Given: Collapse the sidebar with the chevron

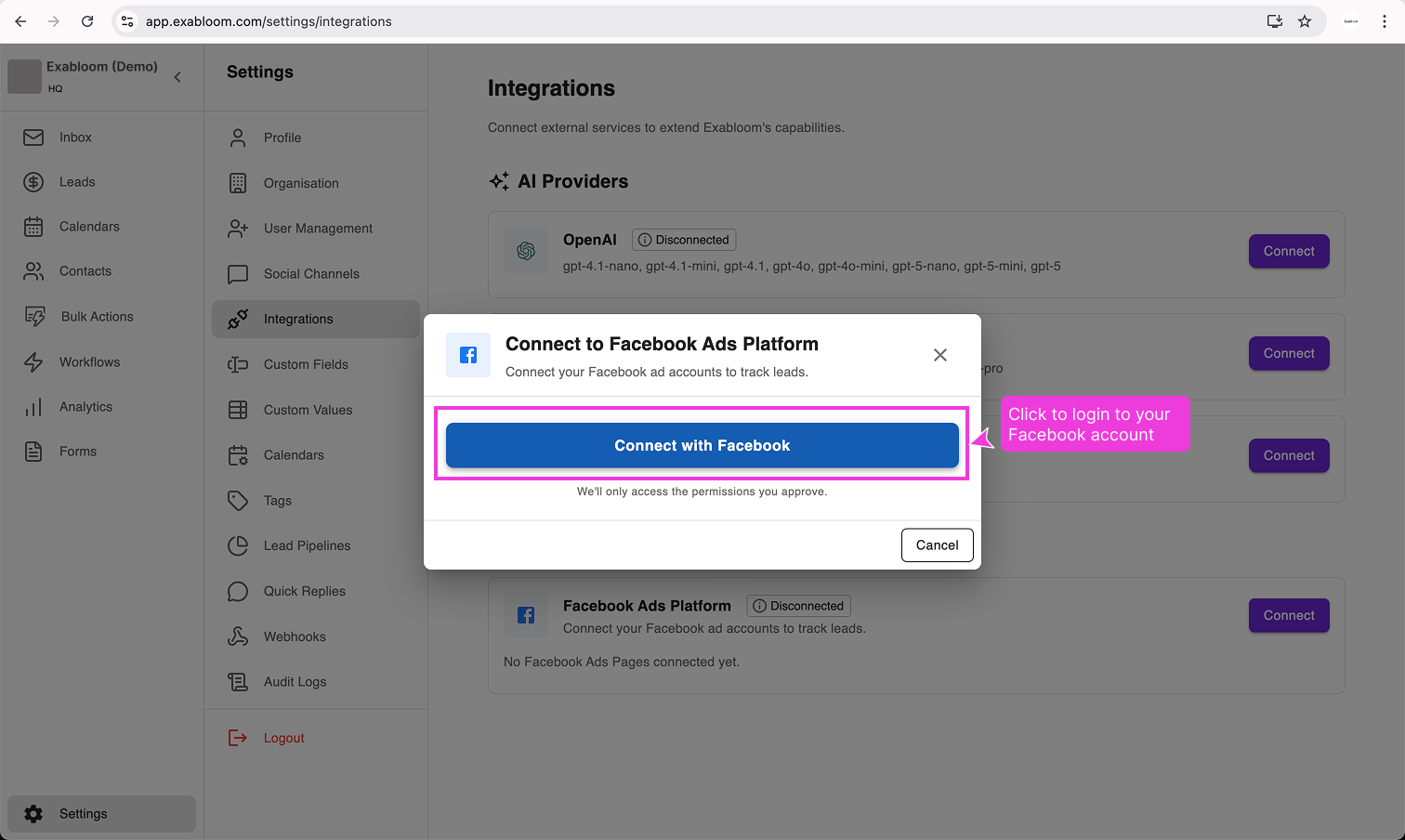Looking at the screenshot, I should [x=177, y=77].
